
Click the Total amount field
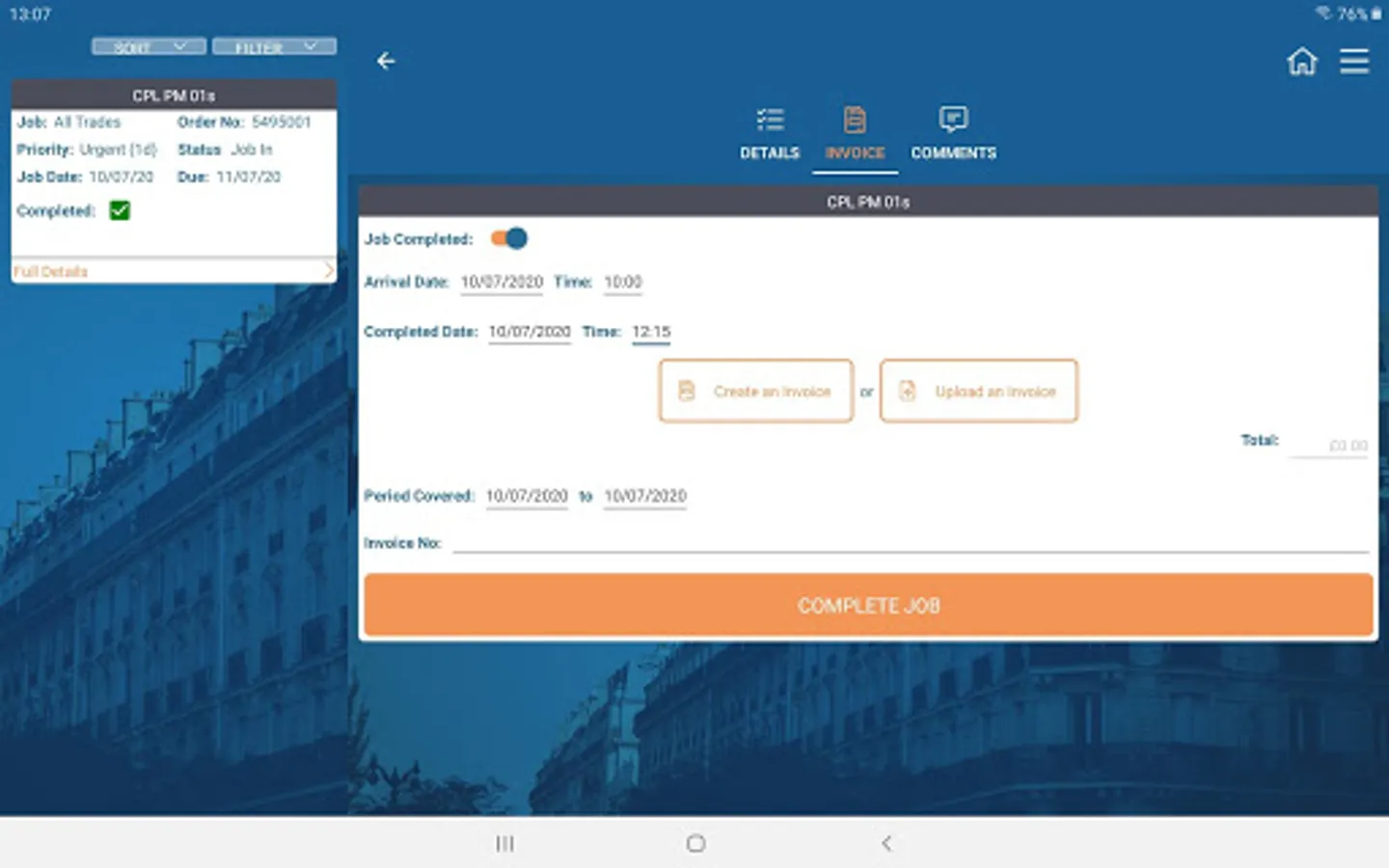[x=1329, y=445]
